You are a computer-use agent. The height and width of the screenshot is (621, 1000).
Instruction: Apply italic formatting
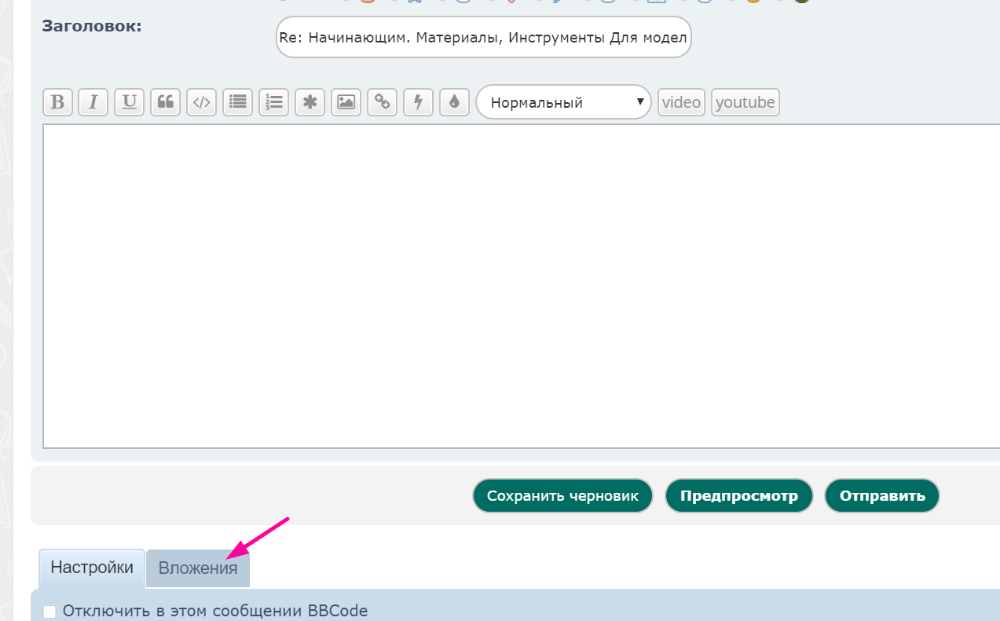(93, 102)
